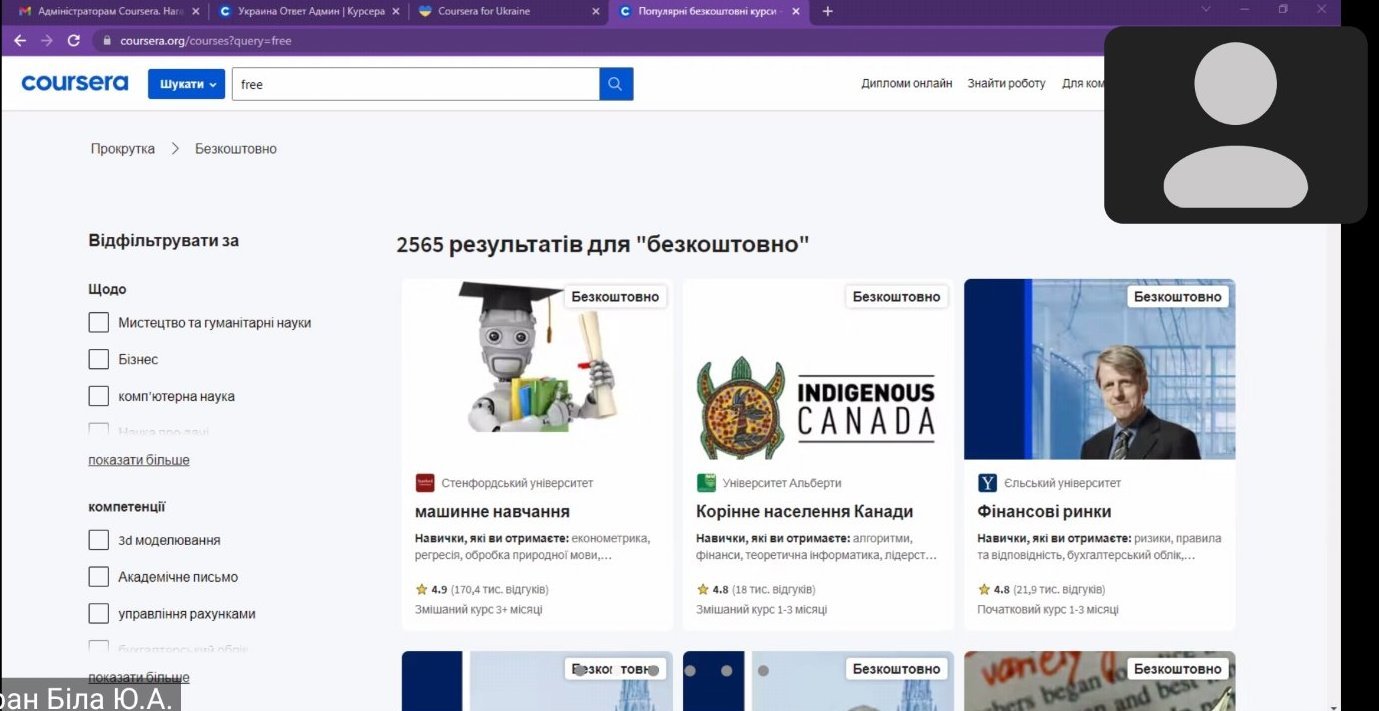Open the машинне навчання course title
Viewport: 1379px width, 711px height.
(x=492, y=512)
